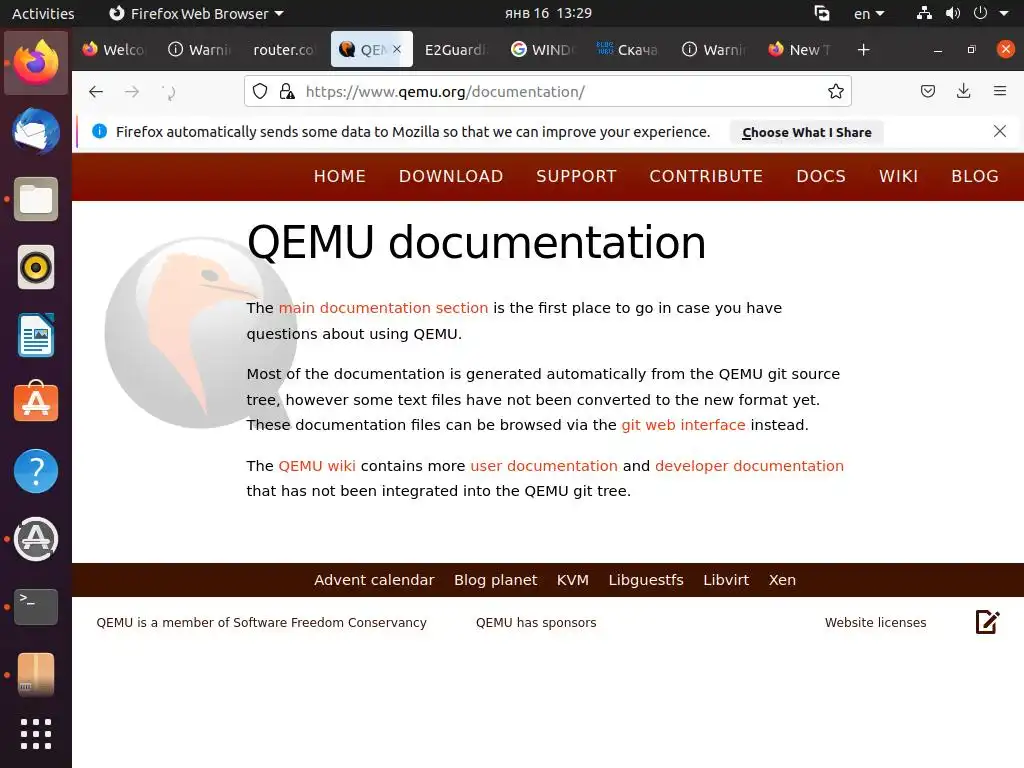
Task: Open the Downloads arrow icon
Action: tap(963, 91)
